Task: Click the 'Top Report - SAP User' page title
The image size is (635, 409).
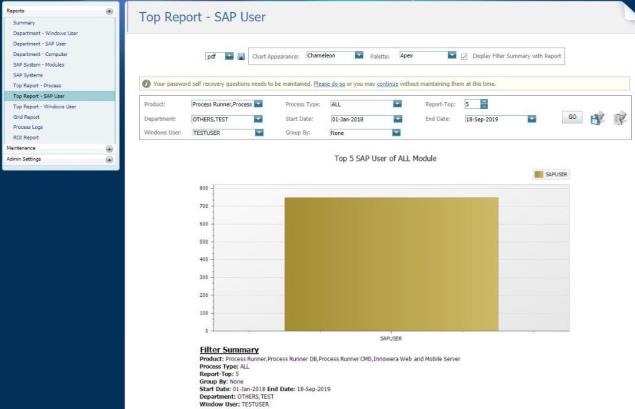Action: [202, 17]
